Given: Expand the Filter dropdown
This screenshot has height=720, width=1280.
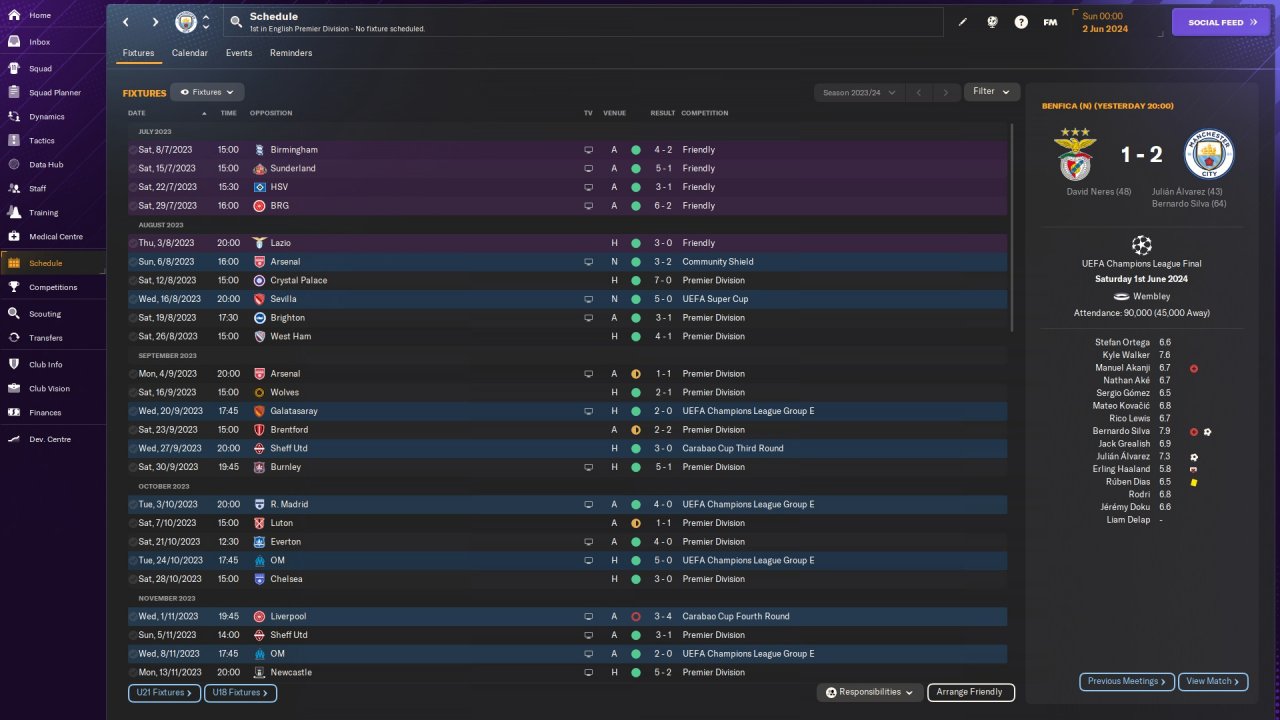Looking at the screenshot, I should [991, 92].
